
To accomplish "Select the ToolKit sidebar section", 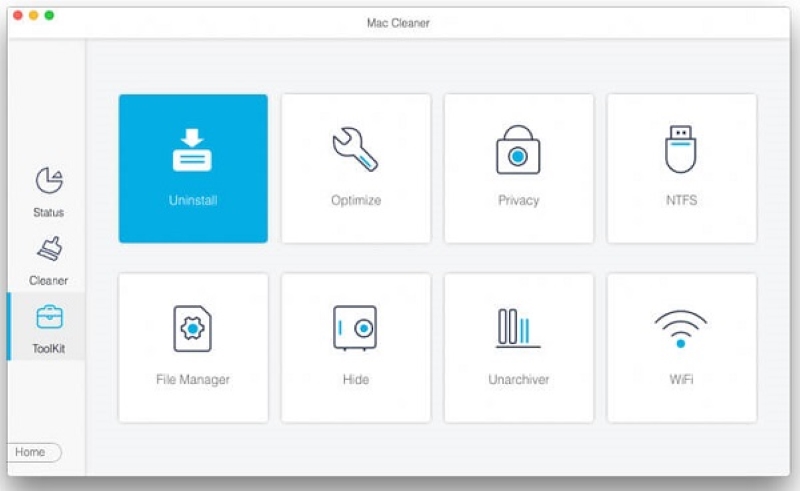I will [48, 327].
